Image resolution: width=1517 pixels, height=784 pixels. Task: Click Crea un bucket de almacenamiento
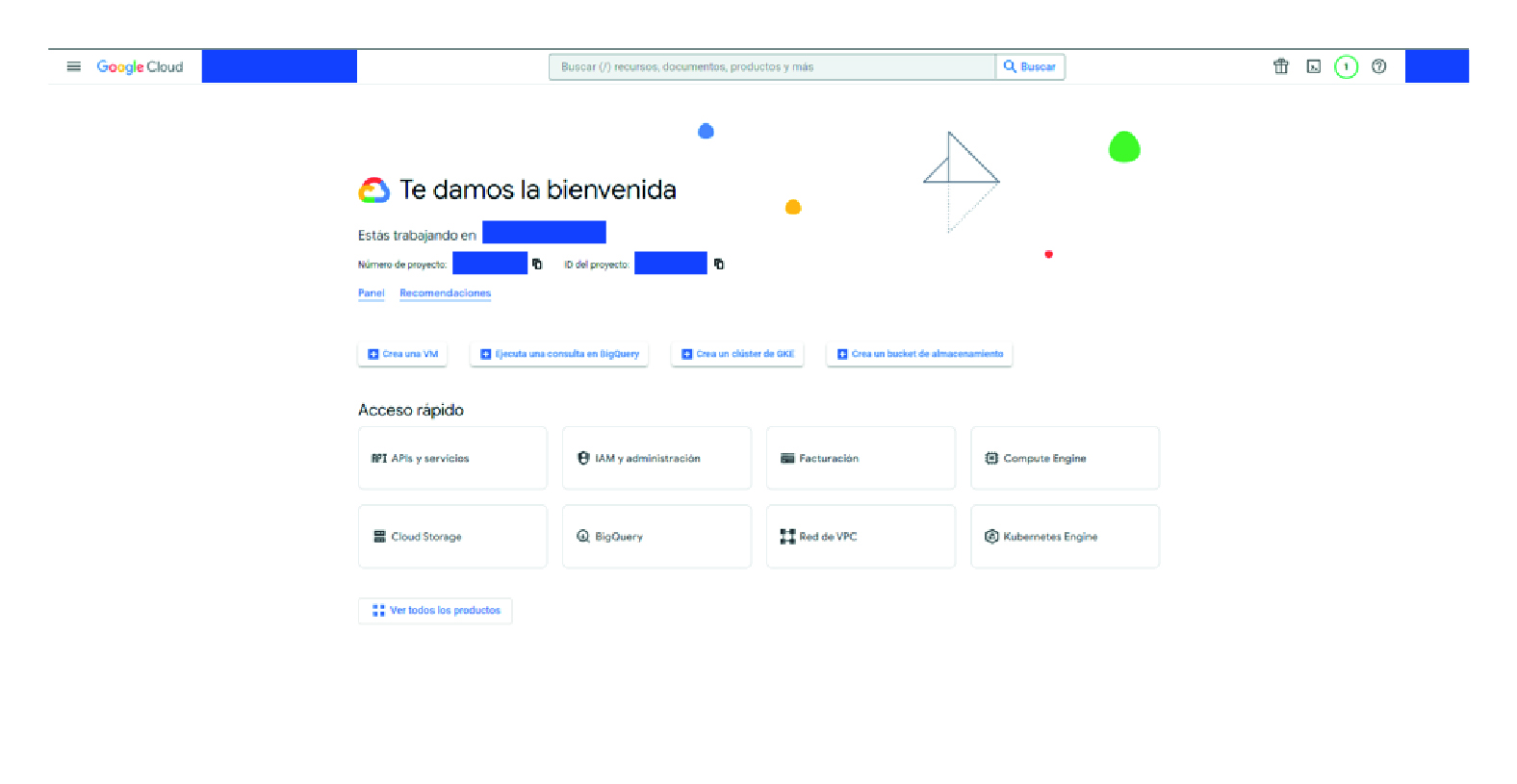click(919, 354)
